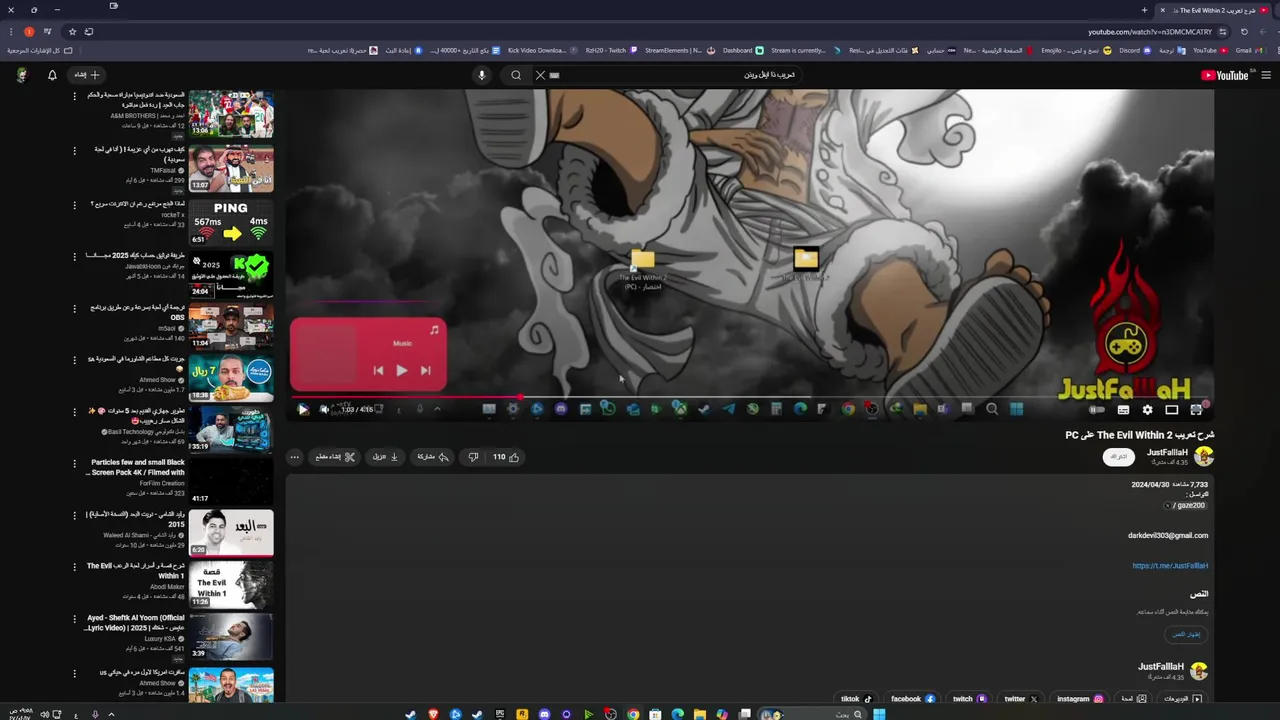Viewport: 1280px width, 720px height.
Task: Open options for Evil Within 1 story video
Action: 74,567
